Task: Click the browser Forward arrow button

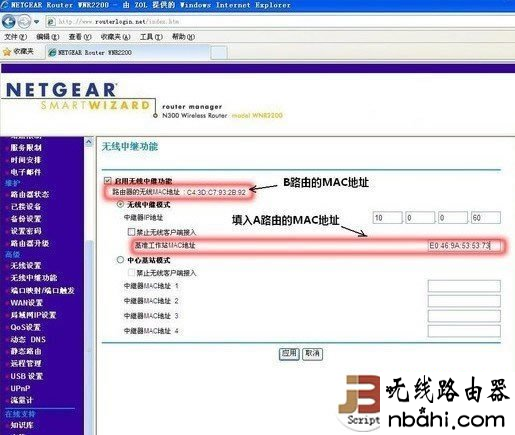Action: tap(24, 22)
